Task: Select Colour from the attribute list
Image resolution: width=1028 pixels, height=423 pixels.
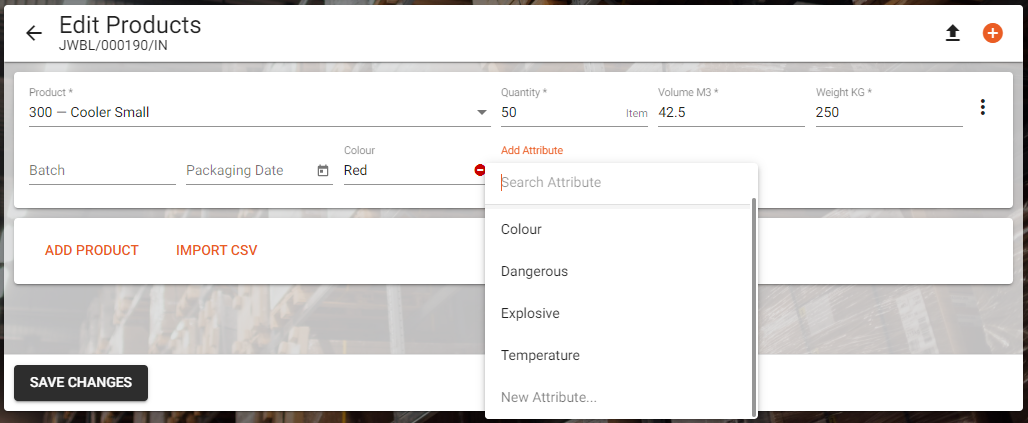Action: (x=620, y=230)
